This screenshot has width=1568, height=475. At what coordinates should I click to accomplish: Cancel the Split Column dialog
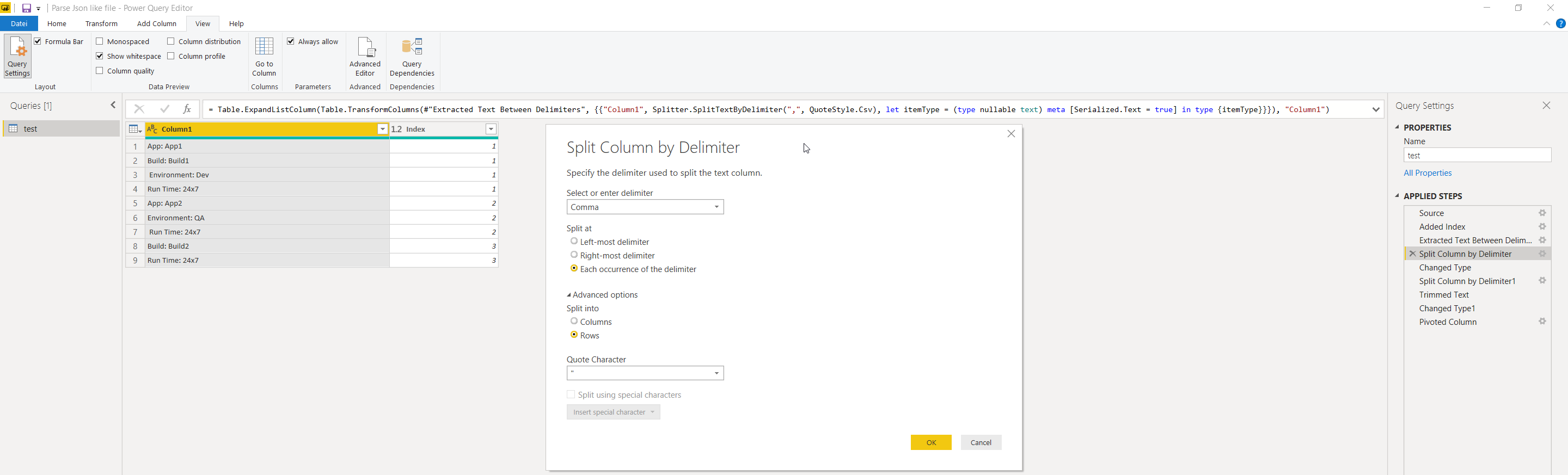pyautogui.click(x=981, y=442)
